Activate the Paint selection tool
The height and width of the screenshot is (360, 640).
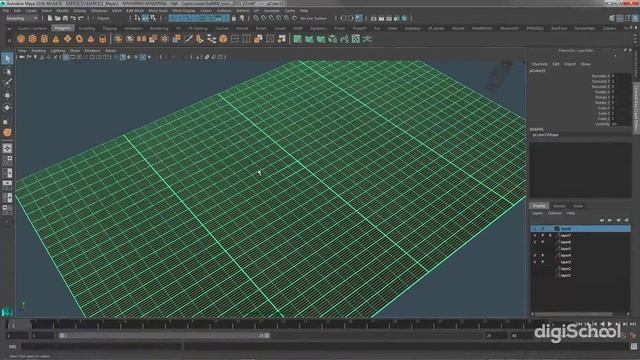tap(7, 83)
